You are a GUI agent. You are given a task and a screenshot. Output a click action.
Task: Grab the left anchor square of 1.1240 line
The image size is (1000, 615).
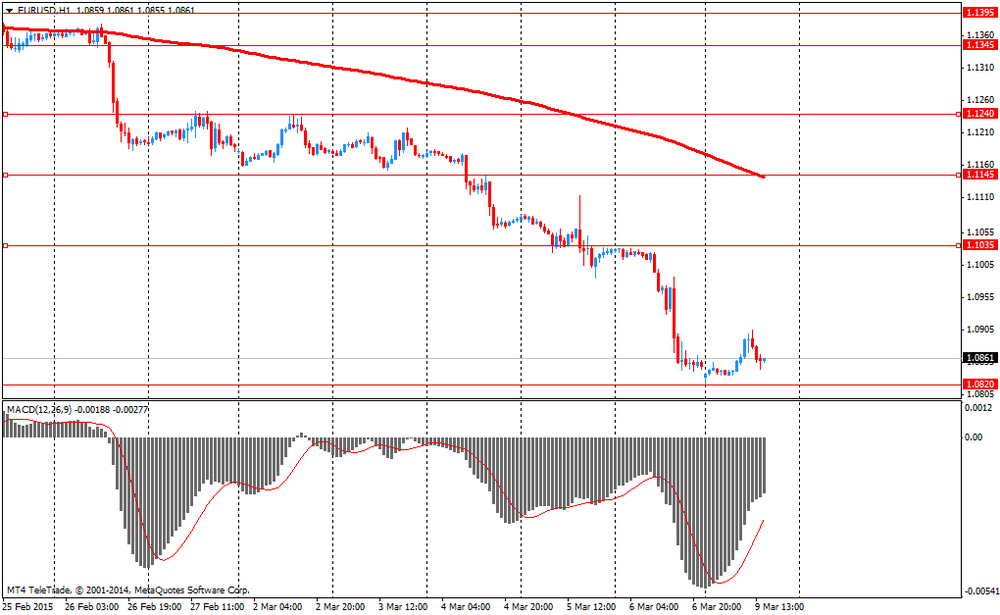click(x=5, y=114)
